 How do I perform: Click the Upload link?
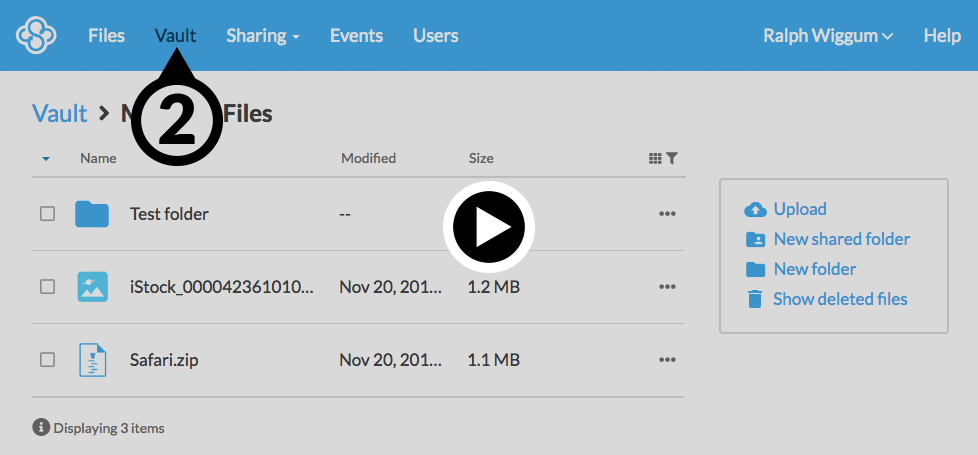(799, 209)
